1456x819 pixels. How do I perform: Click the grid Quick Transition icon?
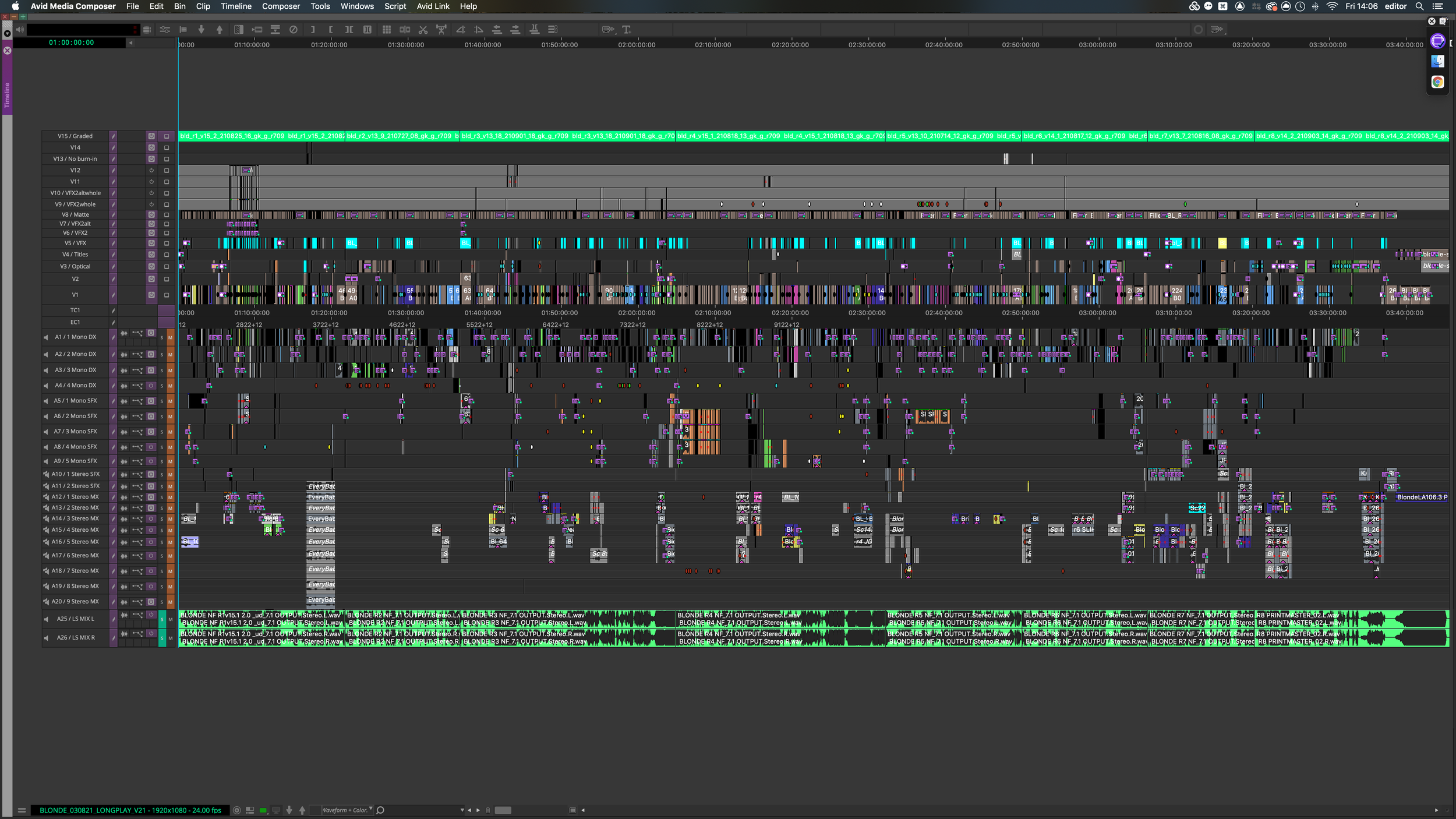(x=386, y=30)
